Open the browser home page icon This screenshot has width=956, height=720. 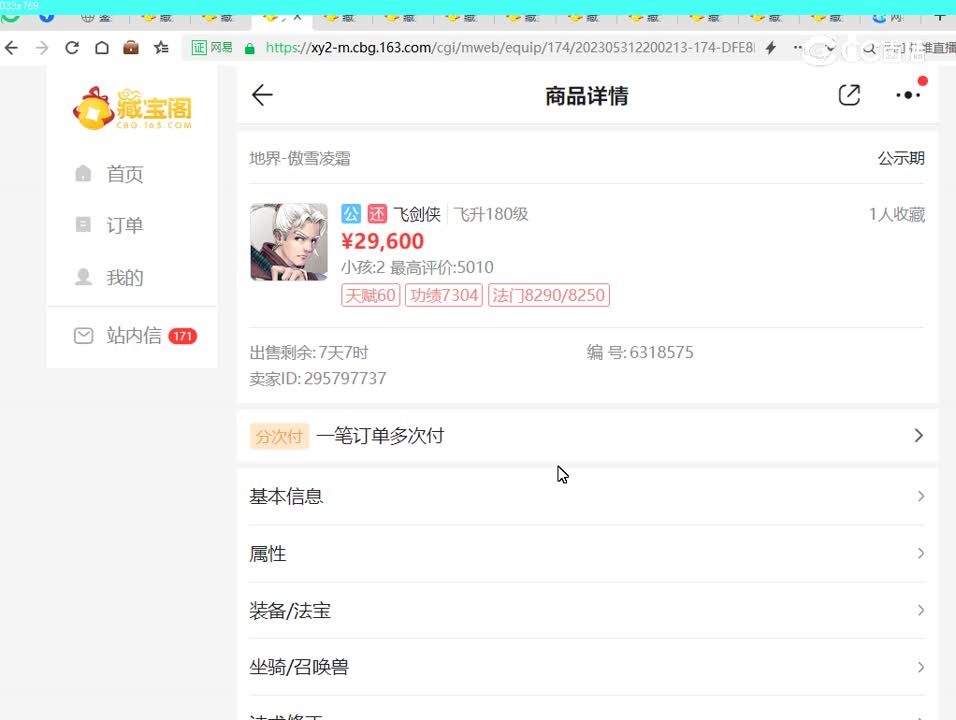(x=102, y=48)
